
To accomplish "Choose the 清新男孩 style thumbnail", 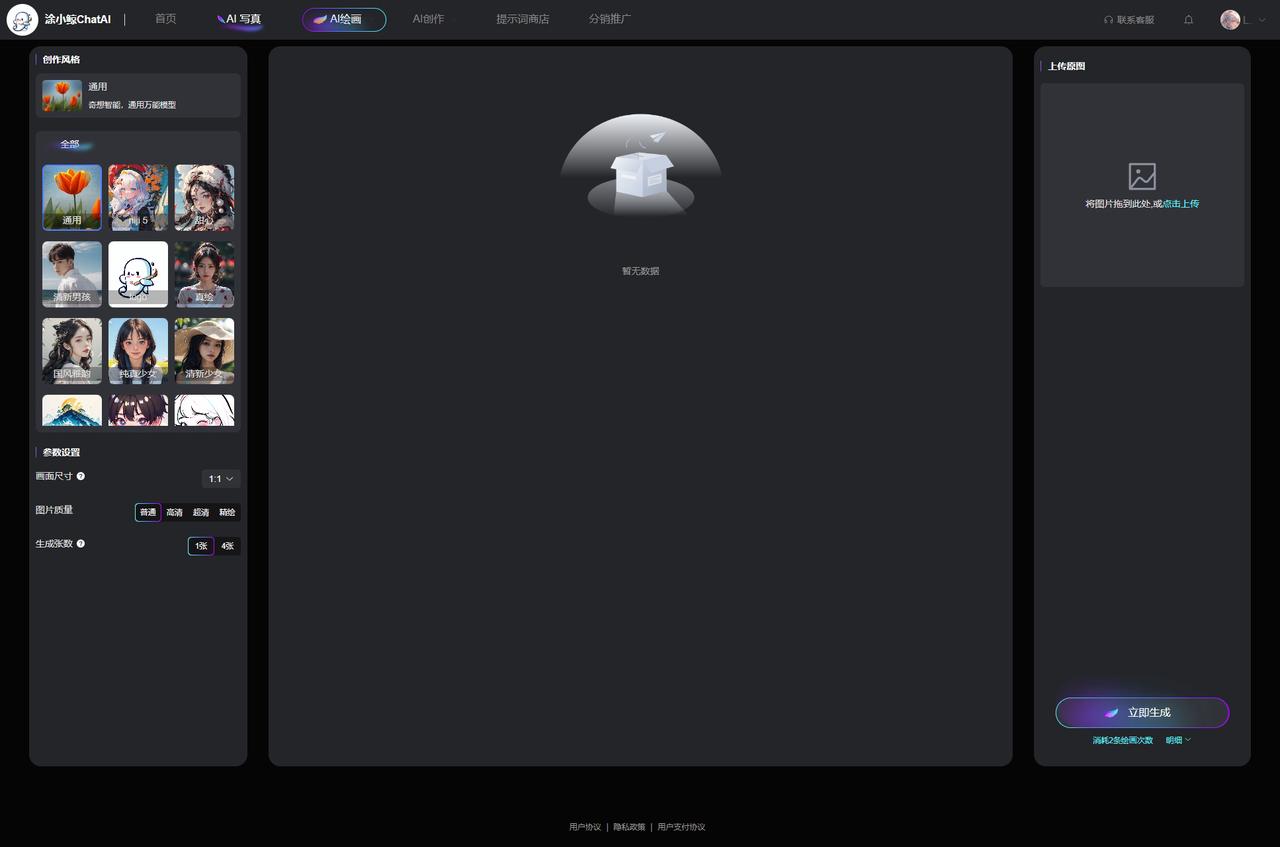I will [72, 274].
